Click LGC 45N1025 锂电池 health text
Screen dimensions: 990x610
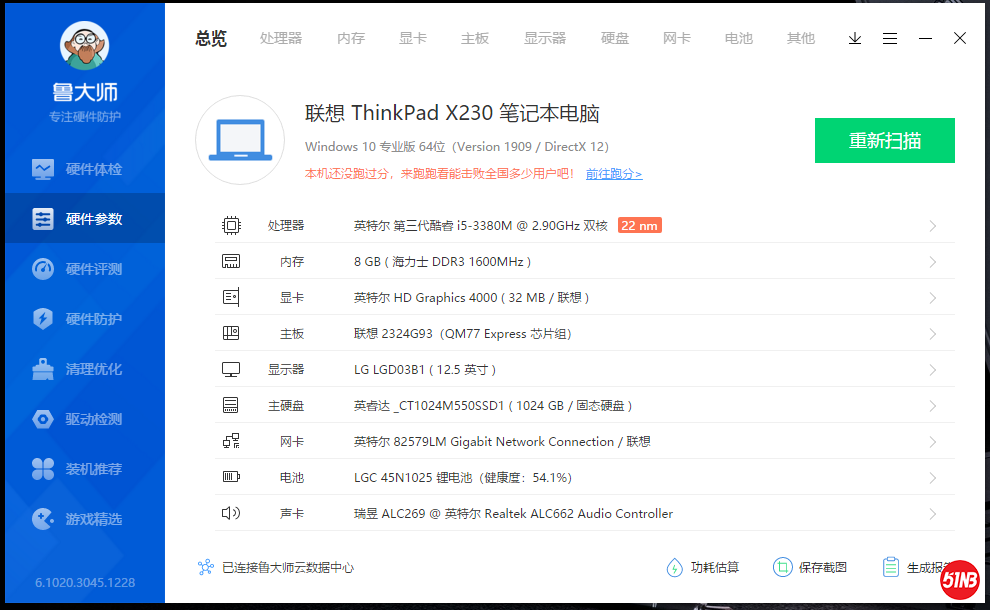(x=463, y=477)
